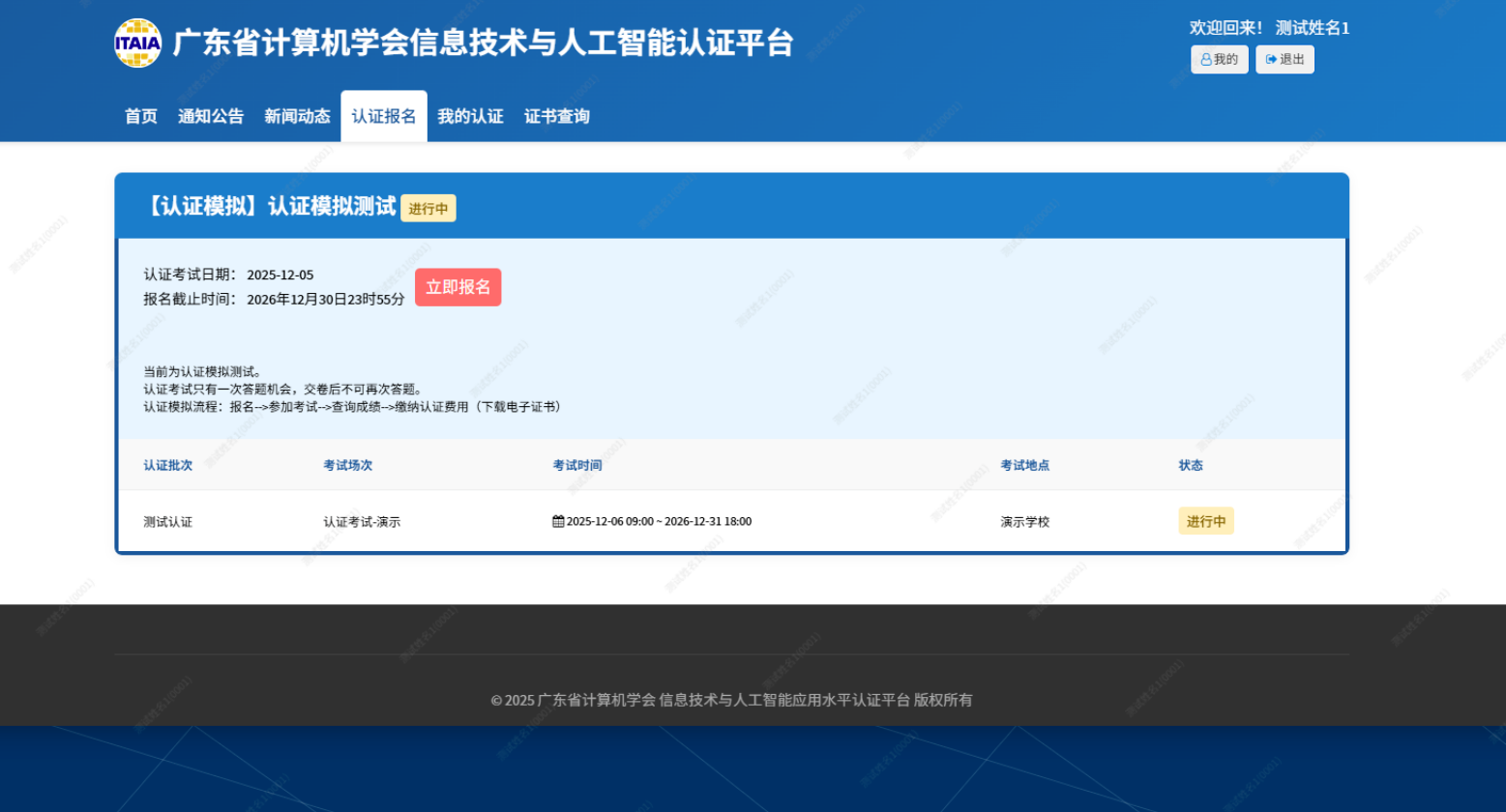The image size is (1506, 812).
Task: Click the 考试时间 column header
Action: click(x=577, y=465)
